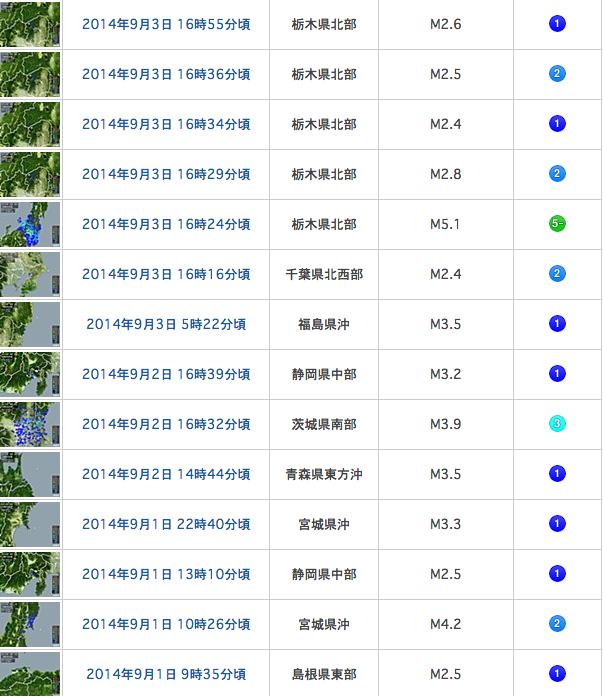Open the 2014年9月2日 16時32分頃 earthquake link
Screen dimensions: 604x696
(x=166, y=424)
